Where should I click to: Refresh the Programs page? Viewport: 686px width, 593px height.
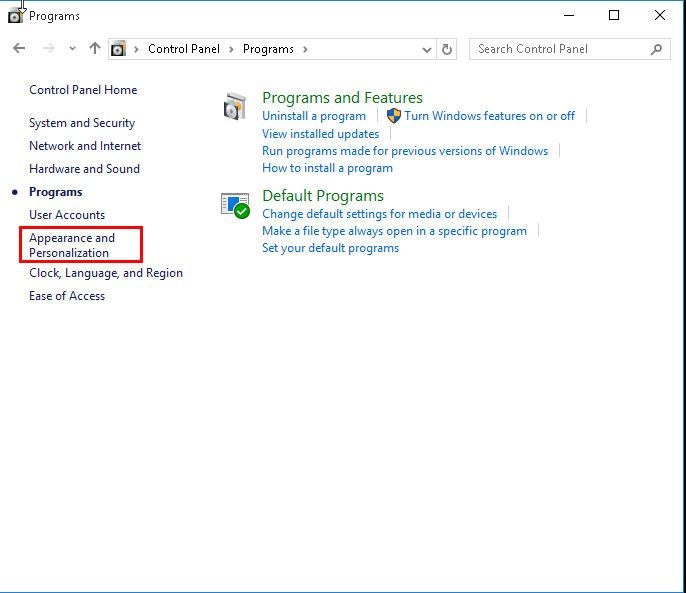[447, 49]
